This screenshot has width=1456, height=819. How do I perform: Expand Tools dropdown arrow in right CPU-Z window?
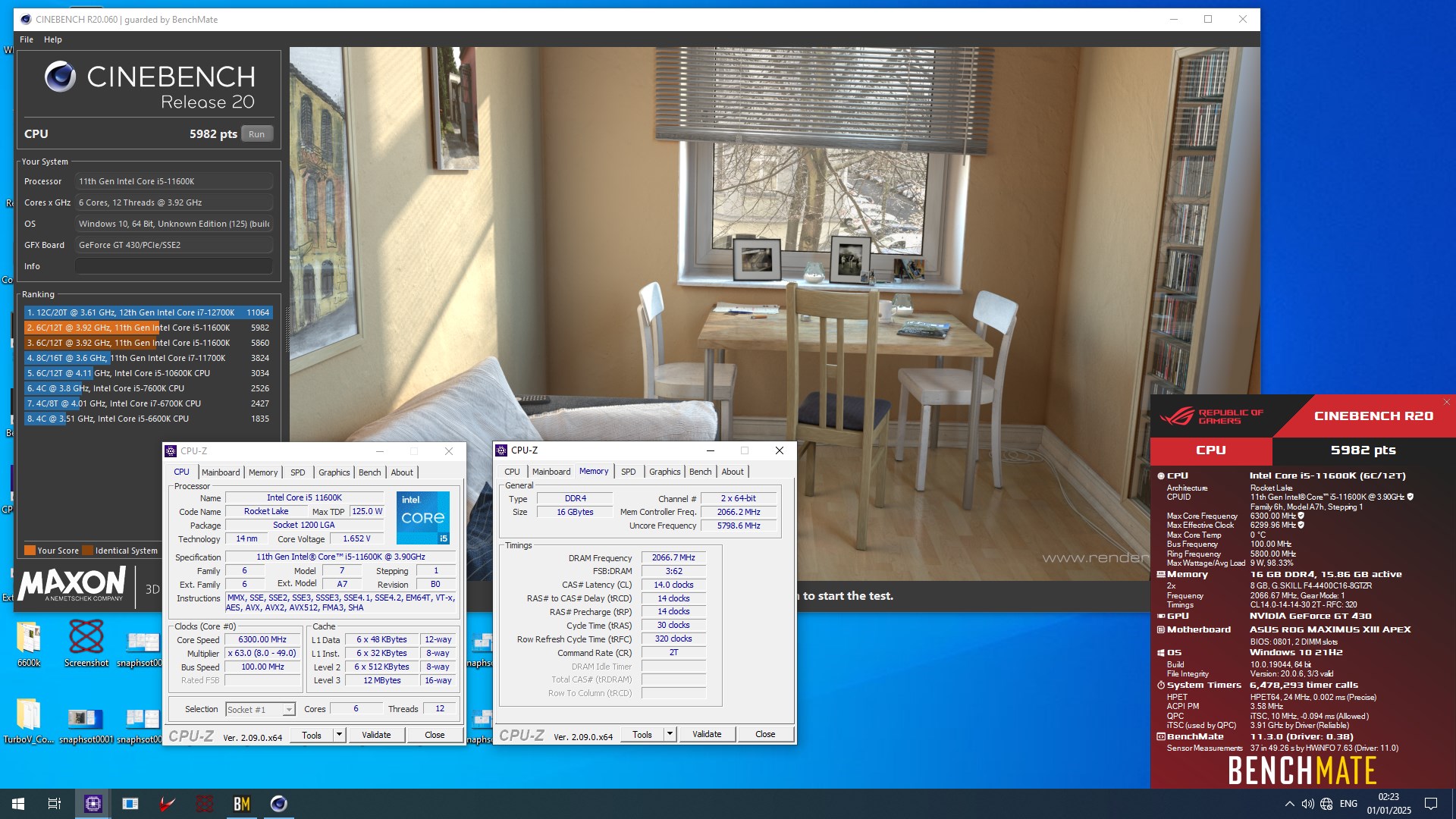click(x=670, y=734)
